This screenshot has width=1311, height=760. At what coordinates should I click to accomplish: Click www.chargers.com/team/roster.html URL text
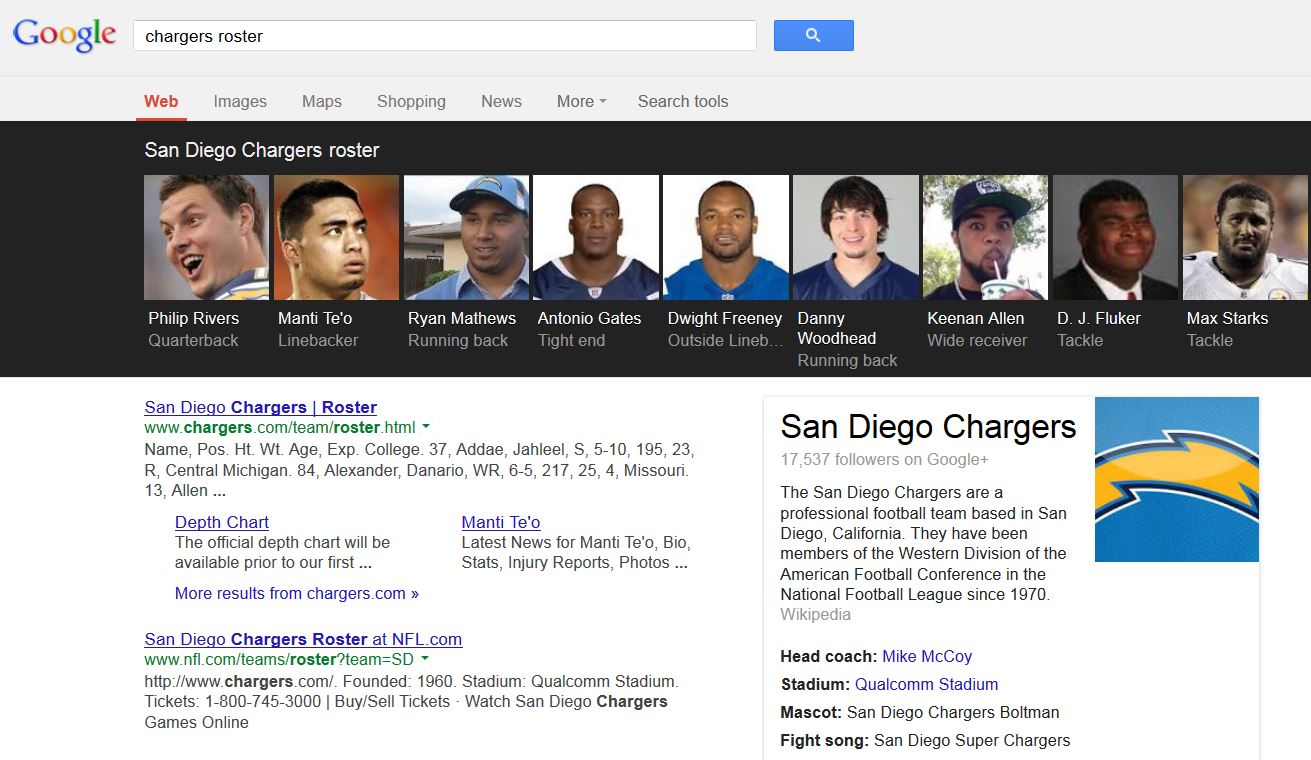(x=280, y=428)
